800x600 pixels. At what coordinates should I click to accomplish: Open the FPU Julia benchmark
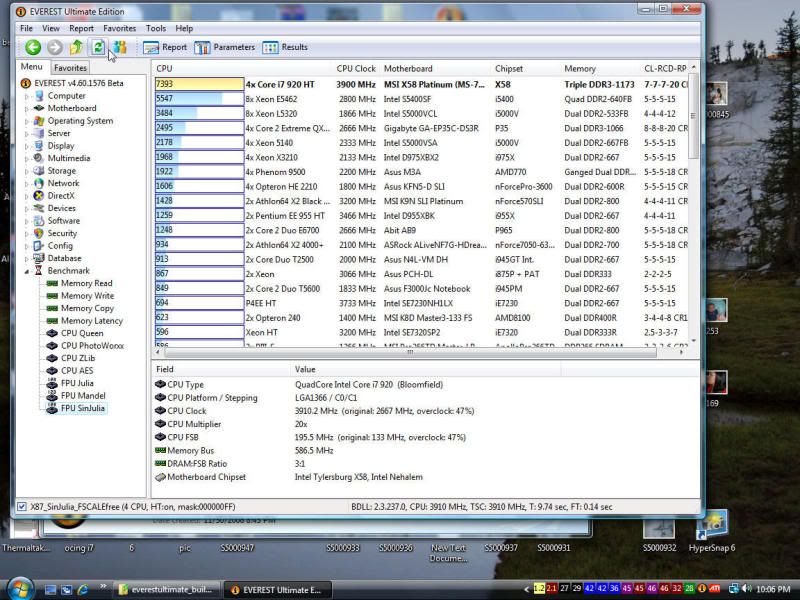(x=77, y=383)
